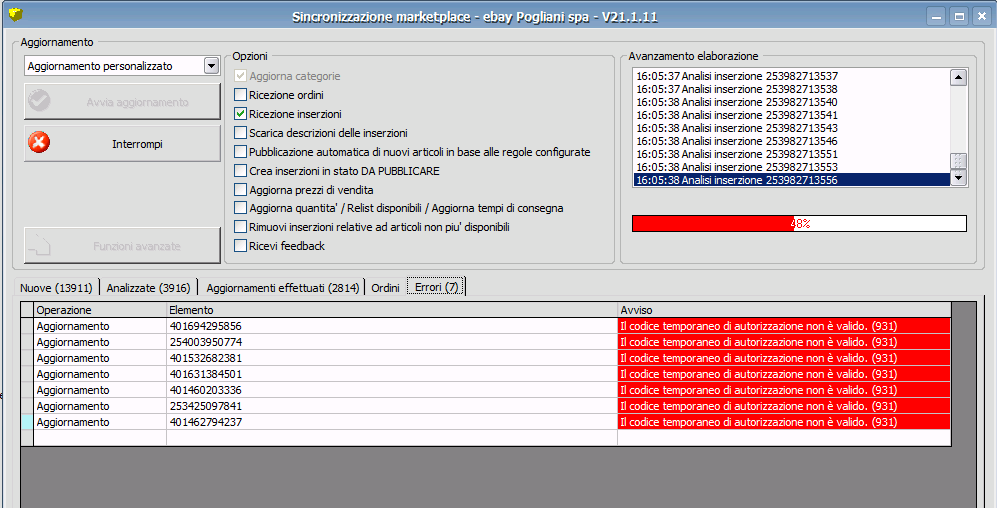Click the greyed checkmark Avvia aggiornamento icon

pos(39,100)
